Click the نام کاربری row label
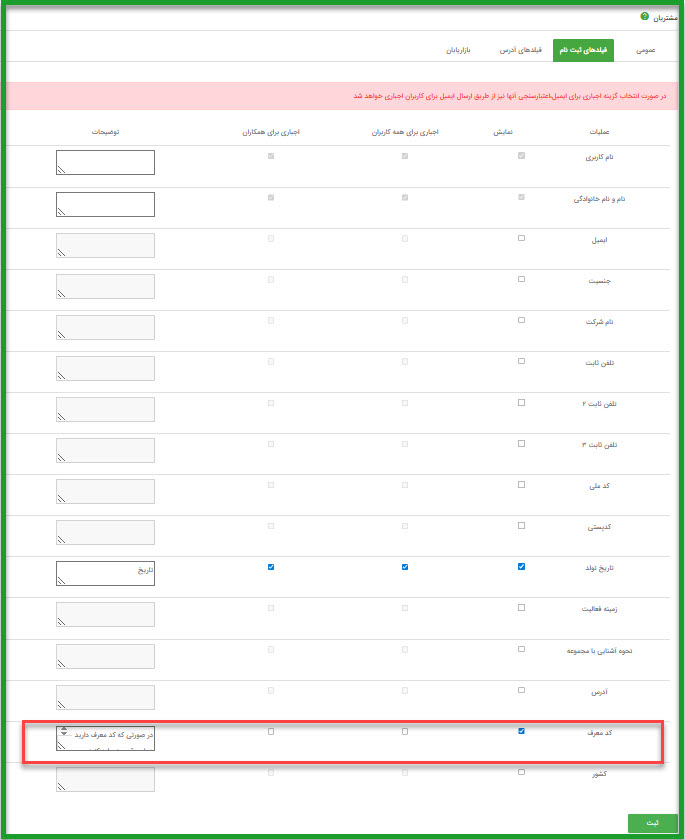685x840 pixels. tap(599, 158)
